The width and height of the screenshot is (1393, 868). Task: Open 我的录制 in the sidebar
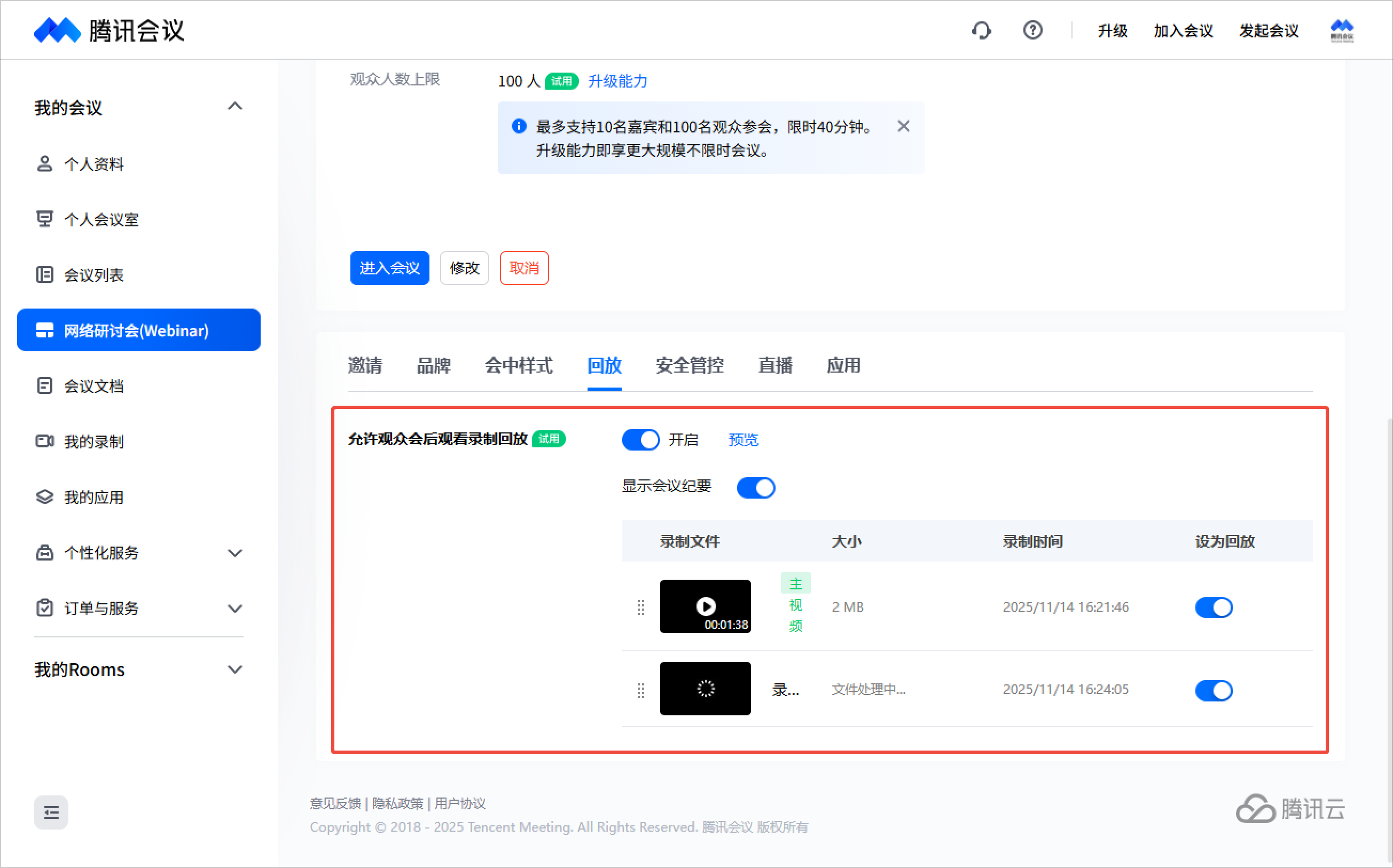click(93, 441)
